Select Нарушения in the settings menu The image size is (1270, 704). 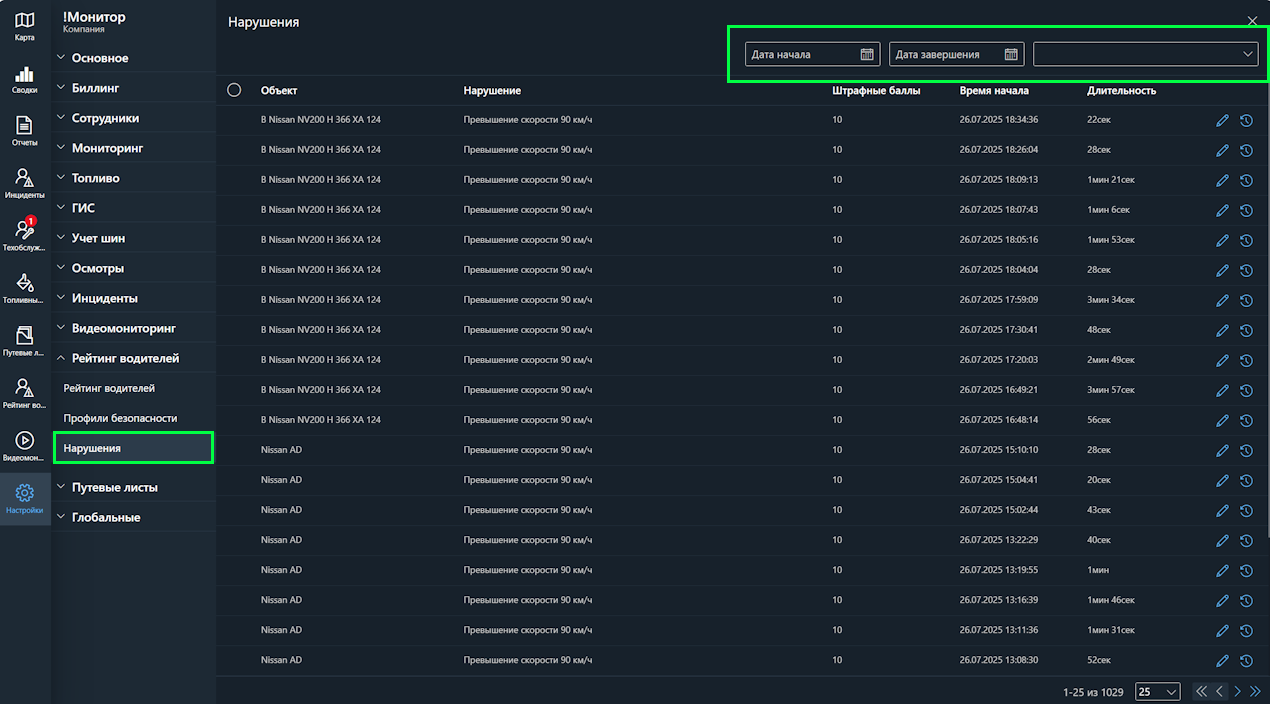[92, 448]
